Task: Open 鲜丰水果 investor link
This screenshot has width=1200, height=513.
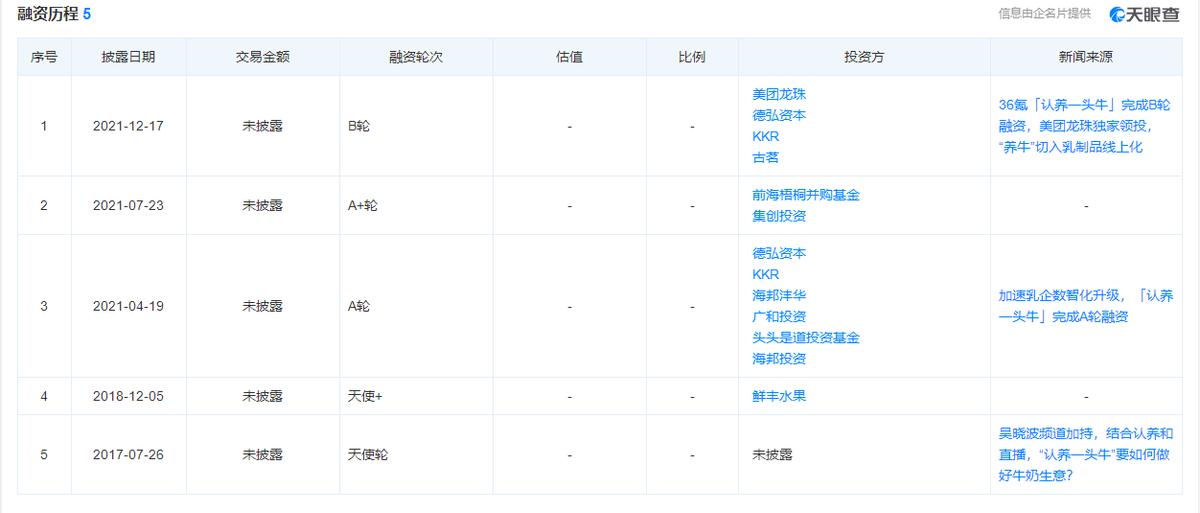Action: 779,395
